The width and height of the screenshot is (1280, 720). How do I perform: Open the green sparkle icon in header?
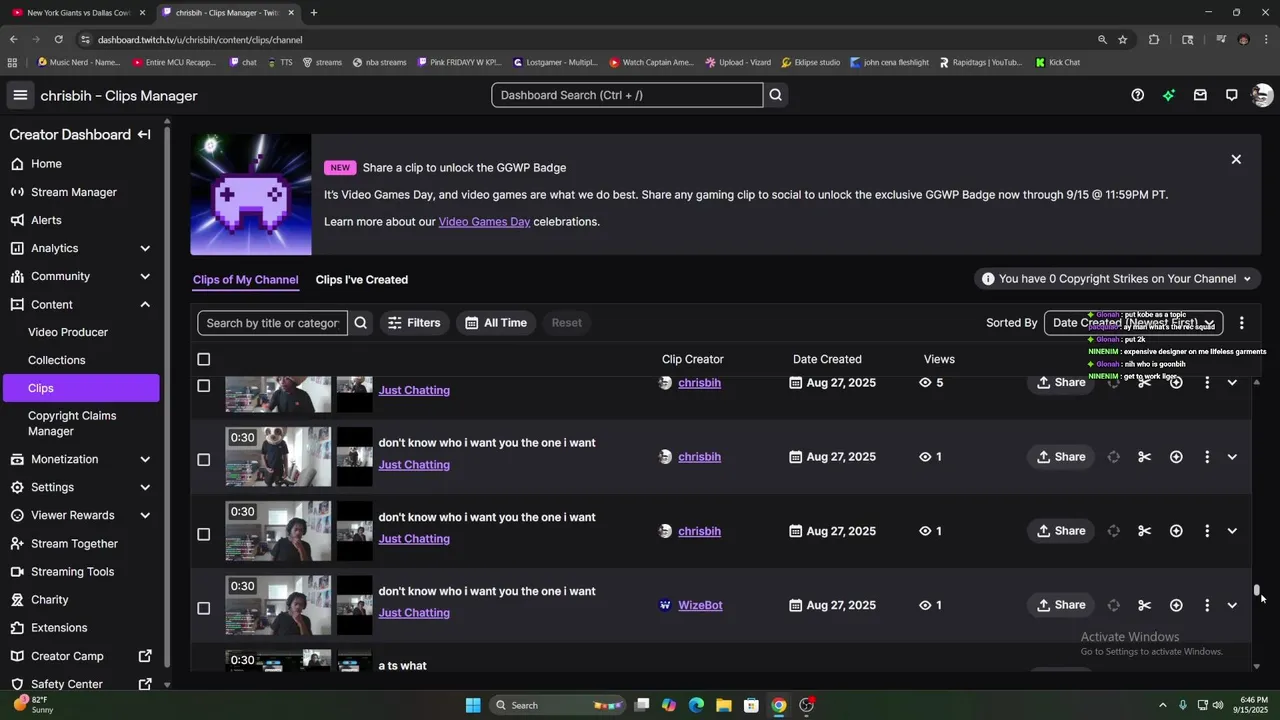[1169, 95]
